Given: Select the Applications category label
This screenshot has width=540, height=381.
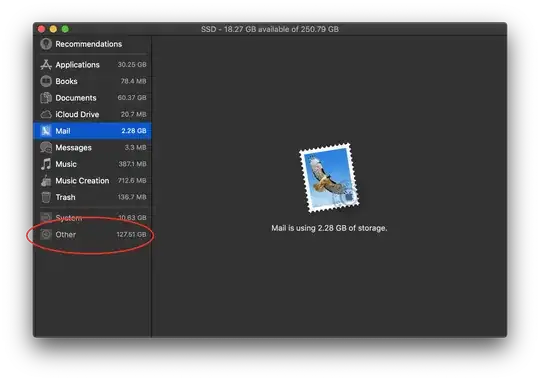Looking at the screenshot, I should [x=77, y=65].
